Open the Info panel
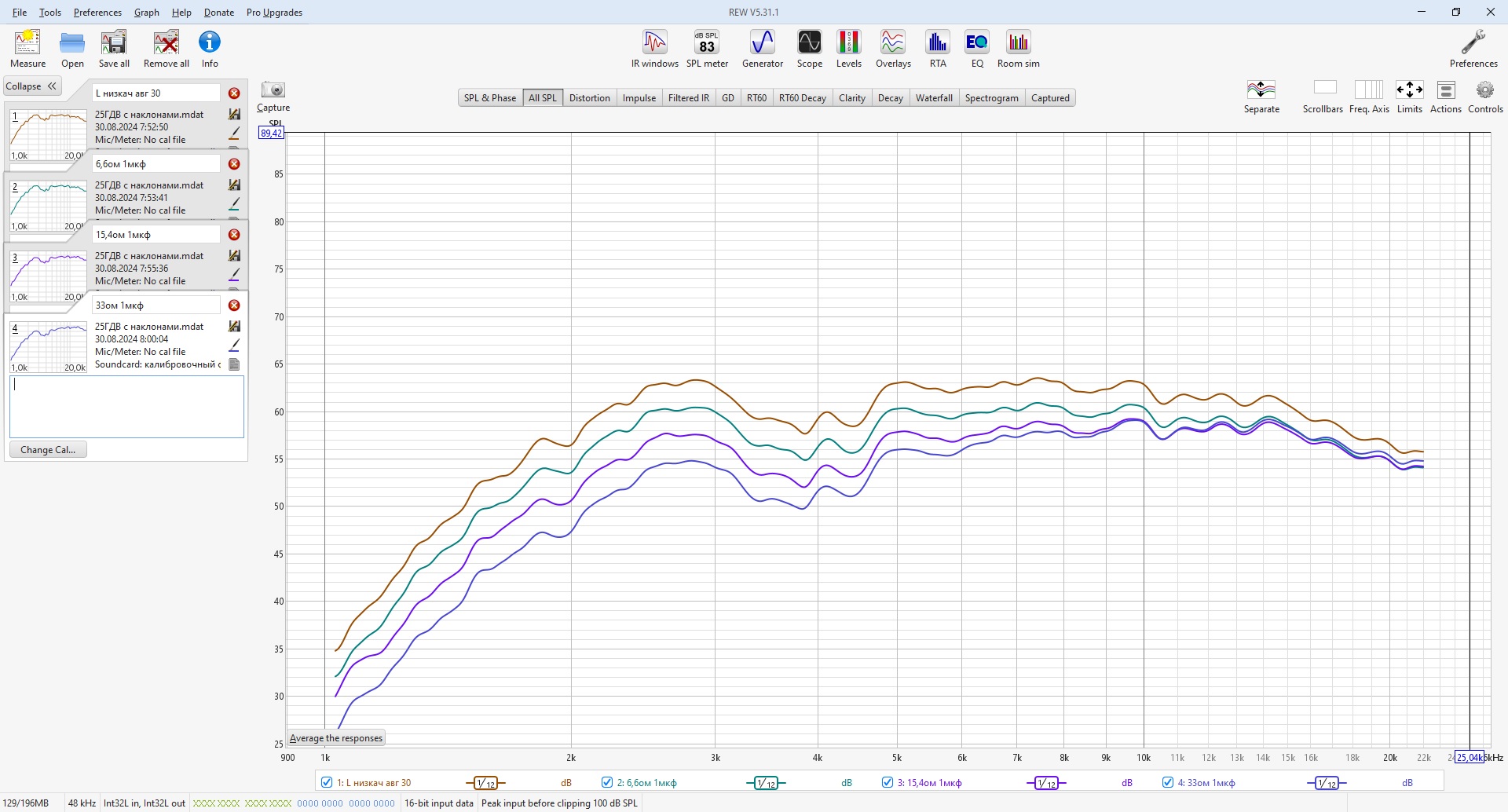 210,49
